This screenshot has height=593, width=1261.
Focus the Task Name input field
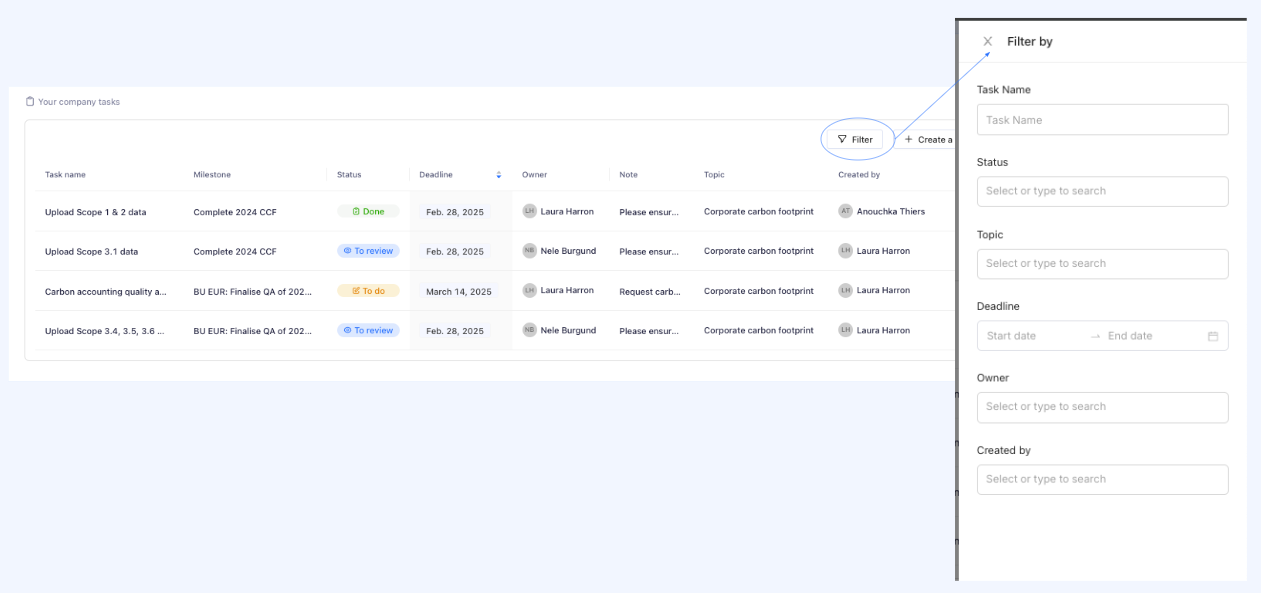[1102, 120]
